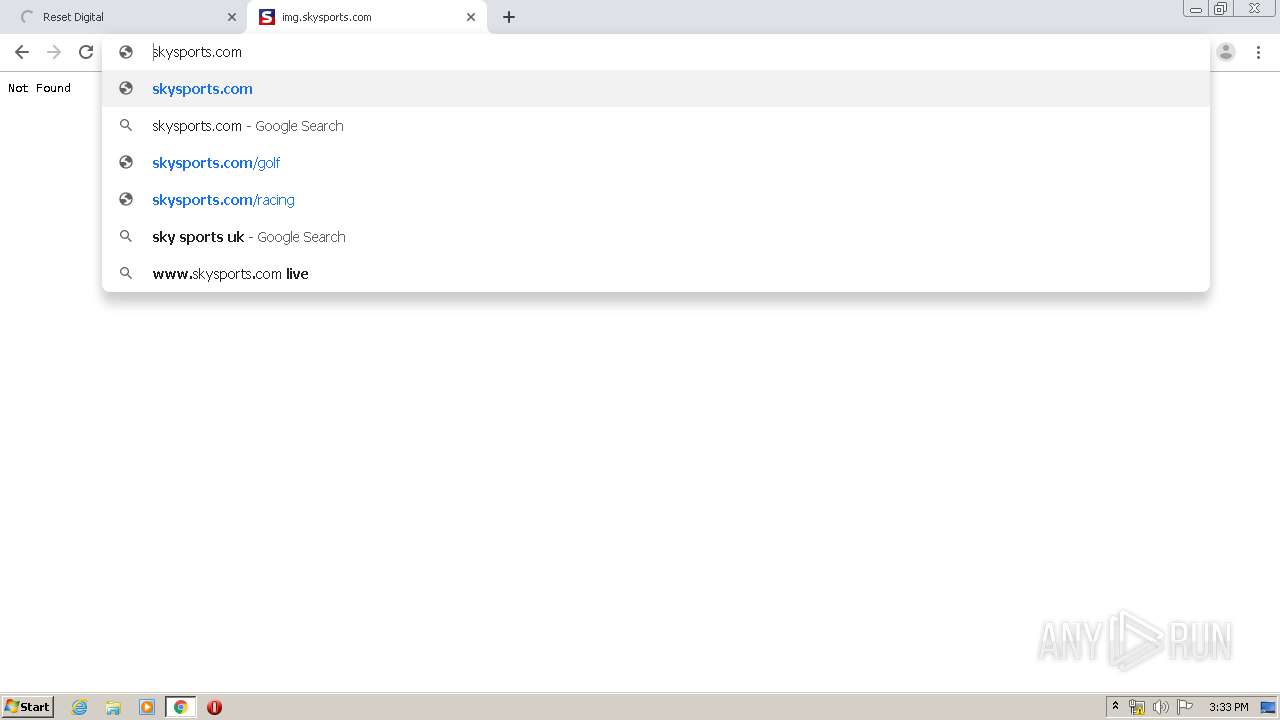Close the Reset Digital tab
Viewport: 1280px width, 720px height.
[232, 17]
